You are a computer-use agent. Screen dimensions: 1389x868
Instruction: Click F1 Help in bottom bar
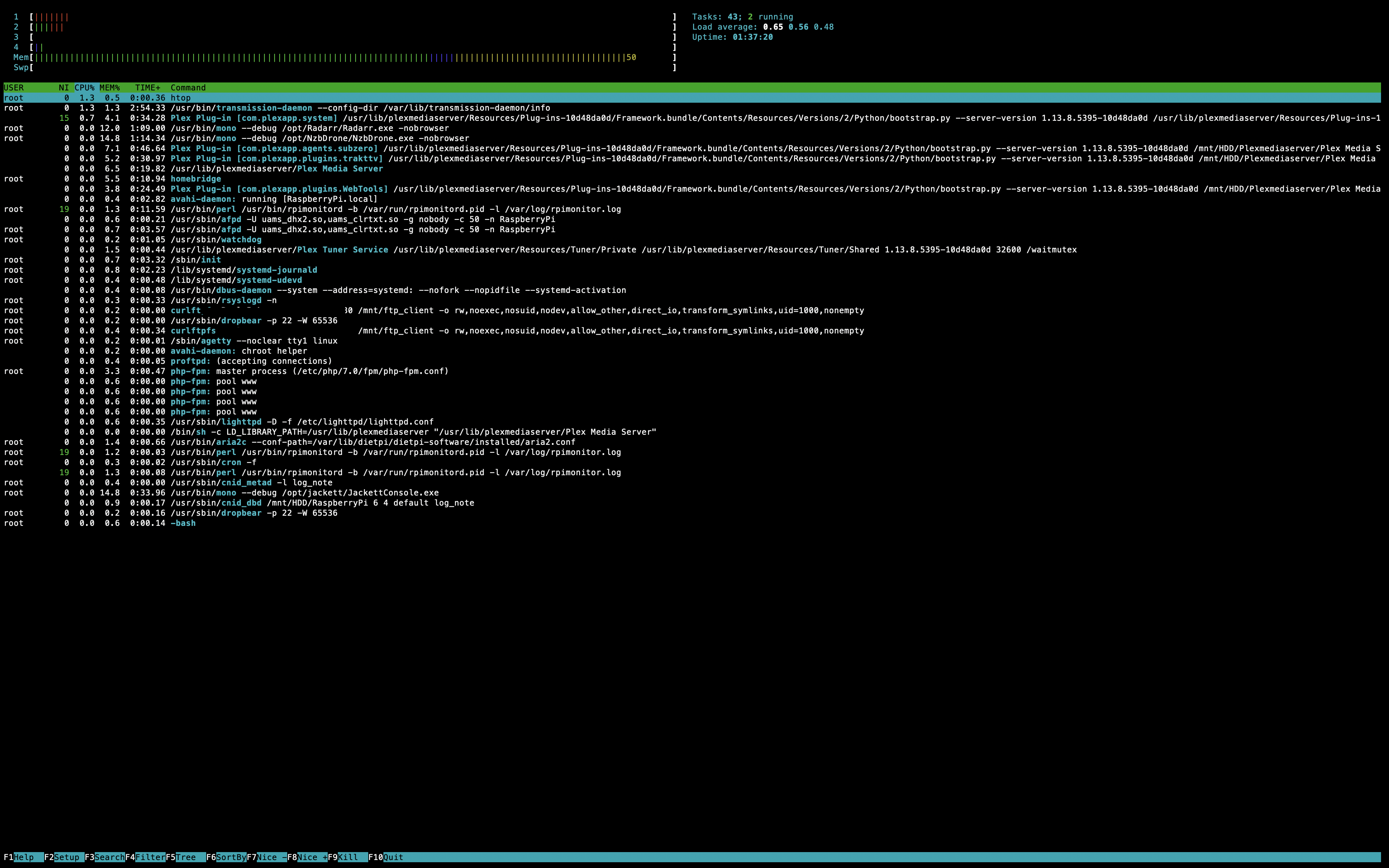point(23,857)
